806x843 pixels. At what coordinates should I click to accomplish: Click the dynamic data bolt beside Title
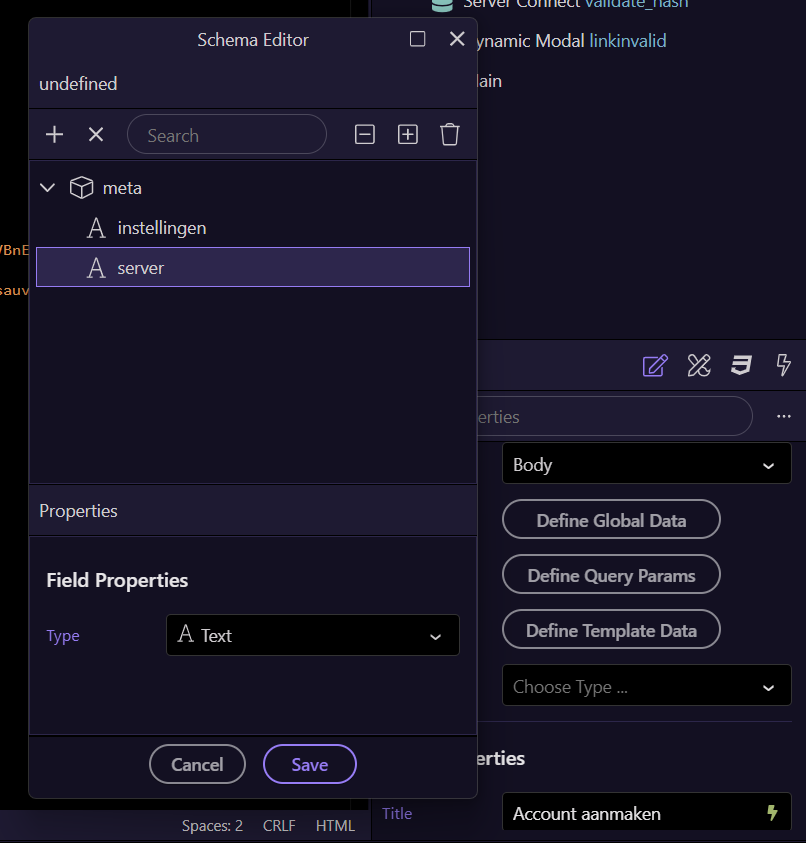point(772,813)
